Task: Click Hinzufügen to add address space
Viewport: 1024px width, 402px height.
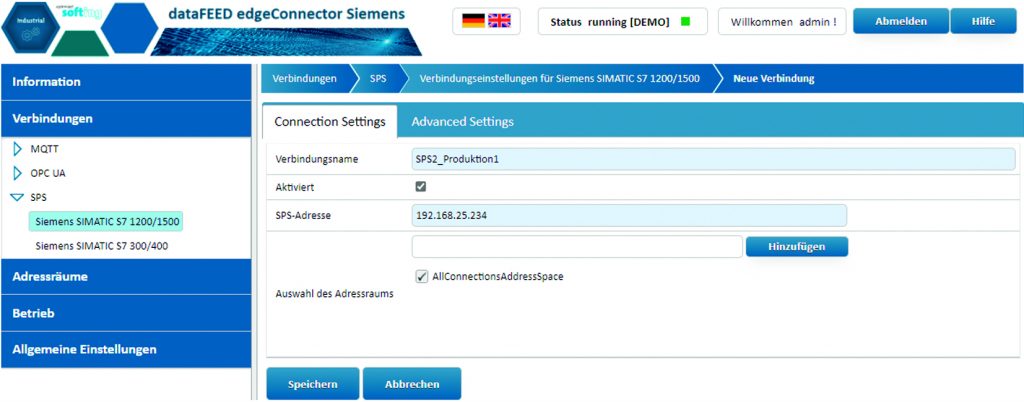Action: (x=796, y=246)
